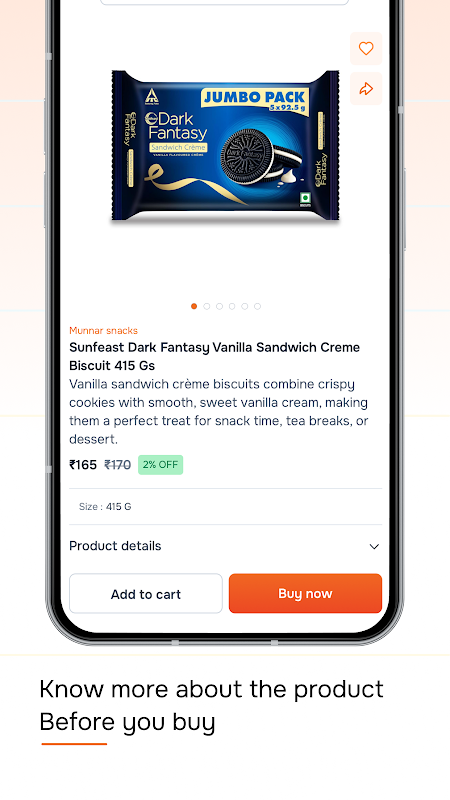The height and width of the screenshot is (800, 450).
Task: Jump to the fourth carousel dot
Action: (232, 306)
